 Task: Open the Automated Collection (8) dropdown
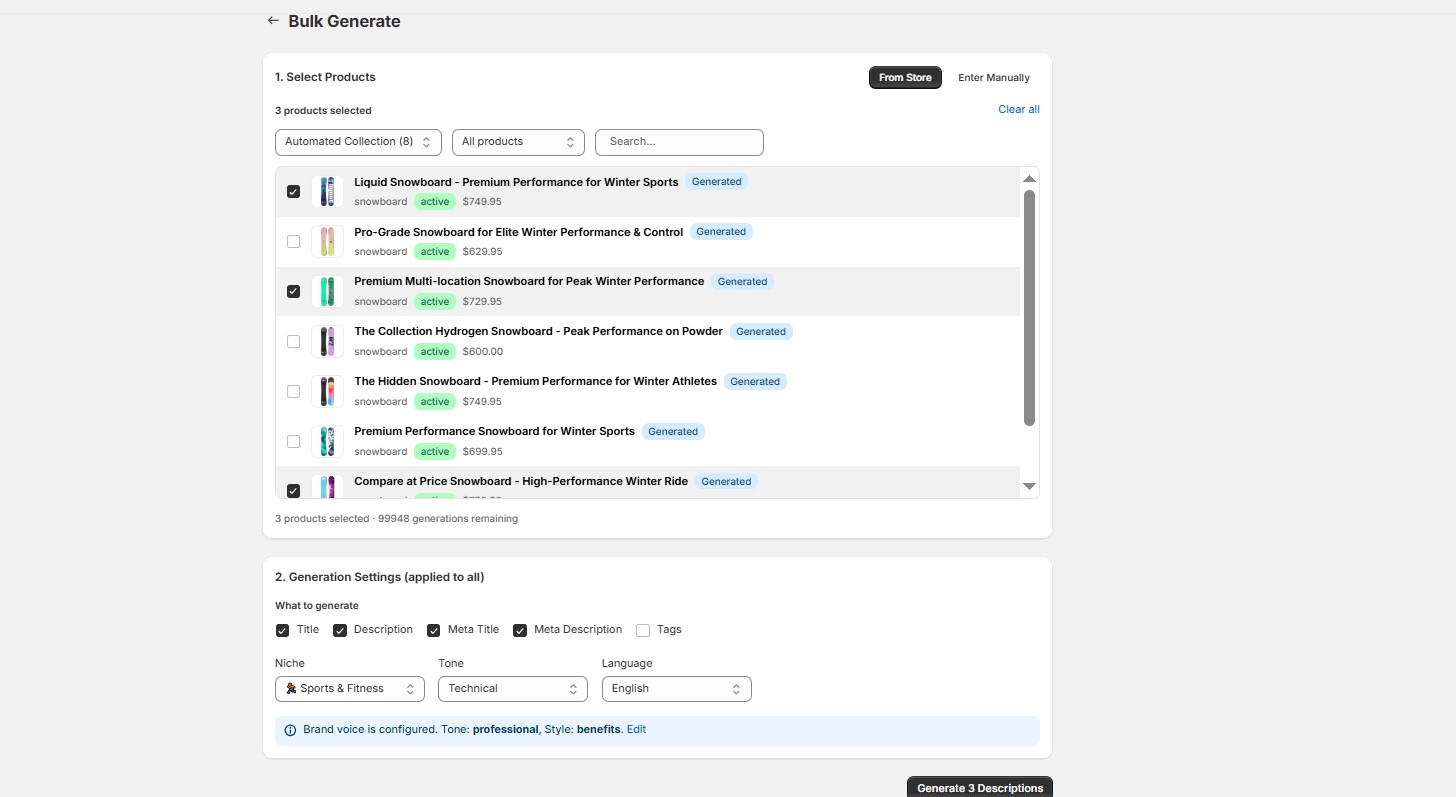point(358,142)
